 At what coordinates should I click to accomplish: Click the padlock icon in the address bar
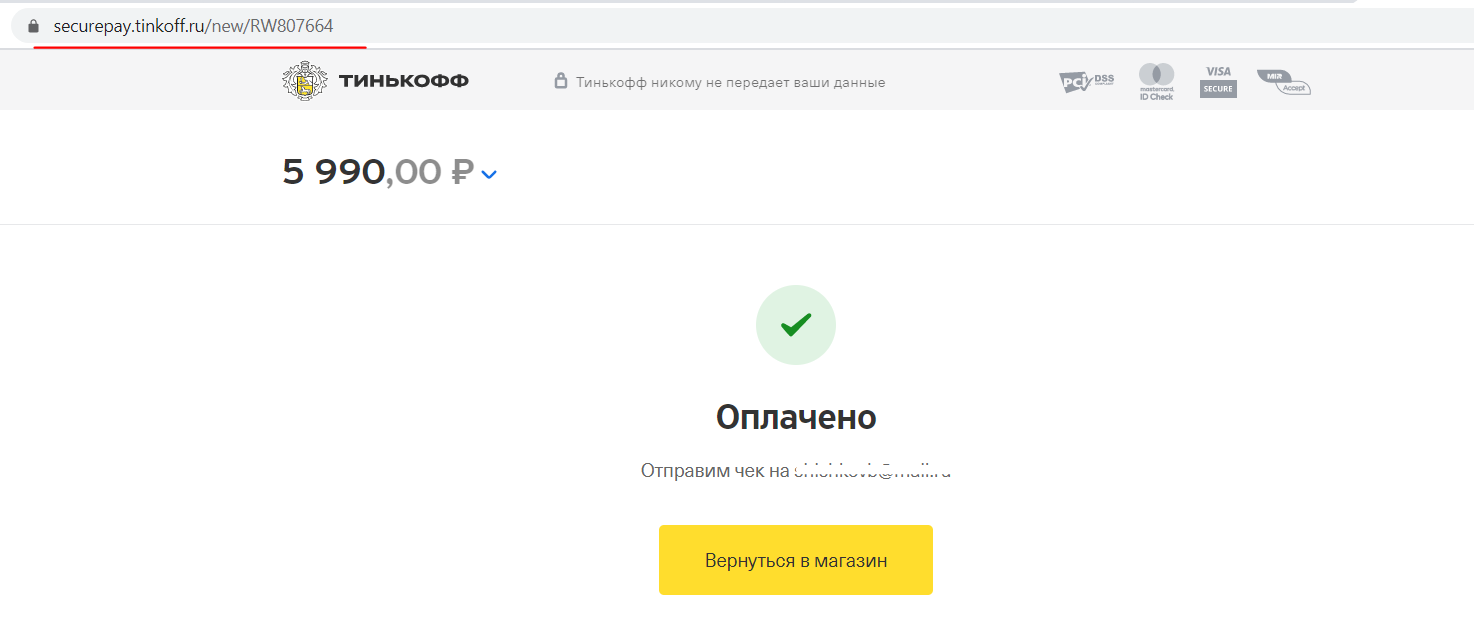point(33,26)
